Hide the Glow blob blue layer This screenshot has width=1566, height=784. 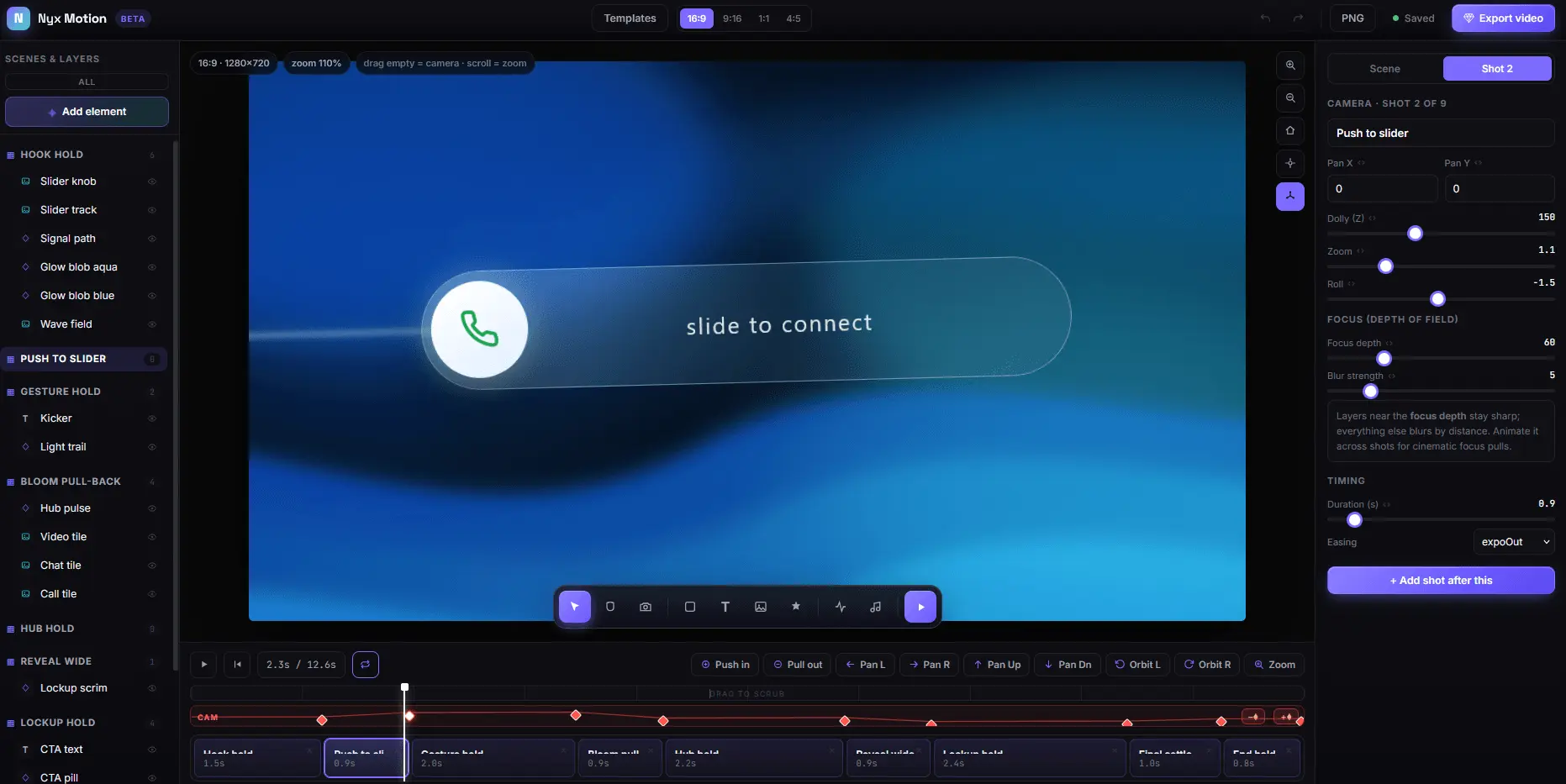pos(152,296)
